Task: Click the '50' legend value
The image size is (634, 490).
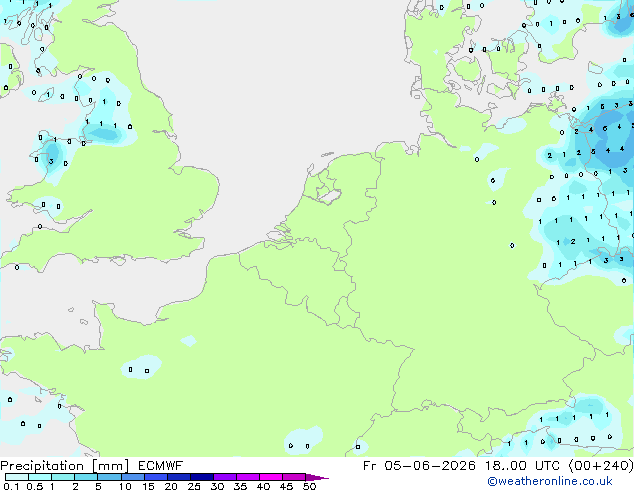Action: (309, 486)
